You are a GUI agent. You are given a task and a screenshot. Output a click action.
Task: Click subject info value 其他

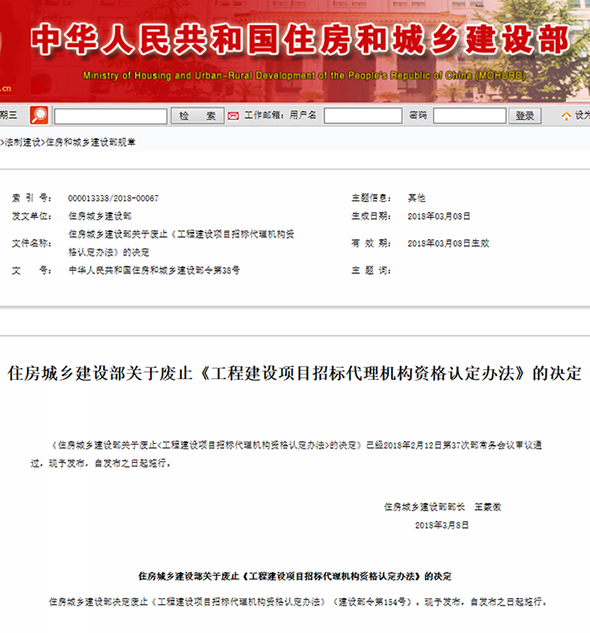[x=416, y=198]
